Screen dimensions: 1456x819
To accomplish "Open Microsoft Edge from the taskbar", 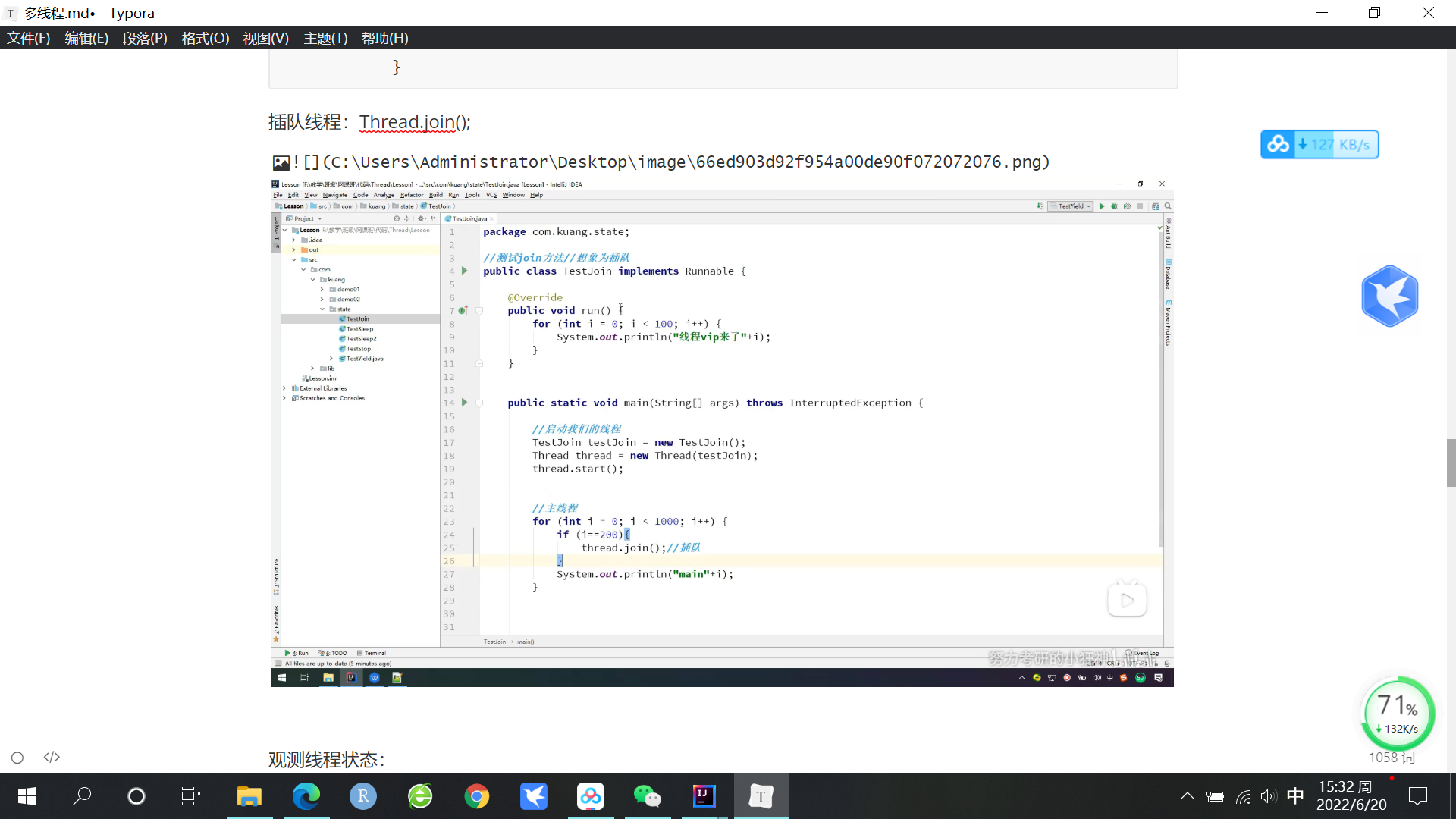I will coord(306,796).
